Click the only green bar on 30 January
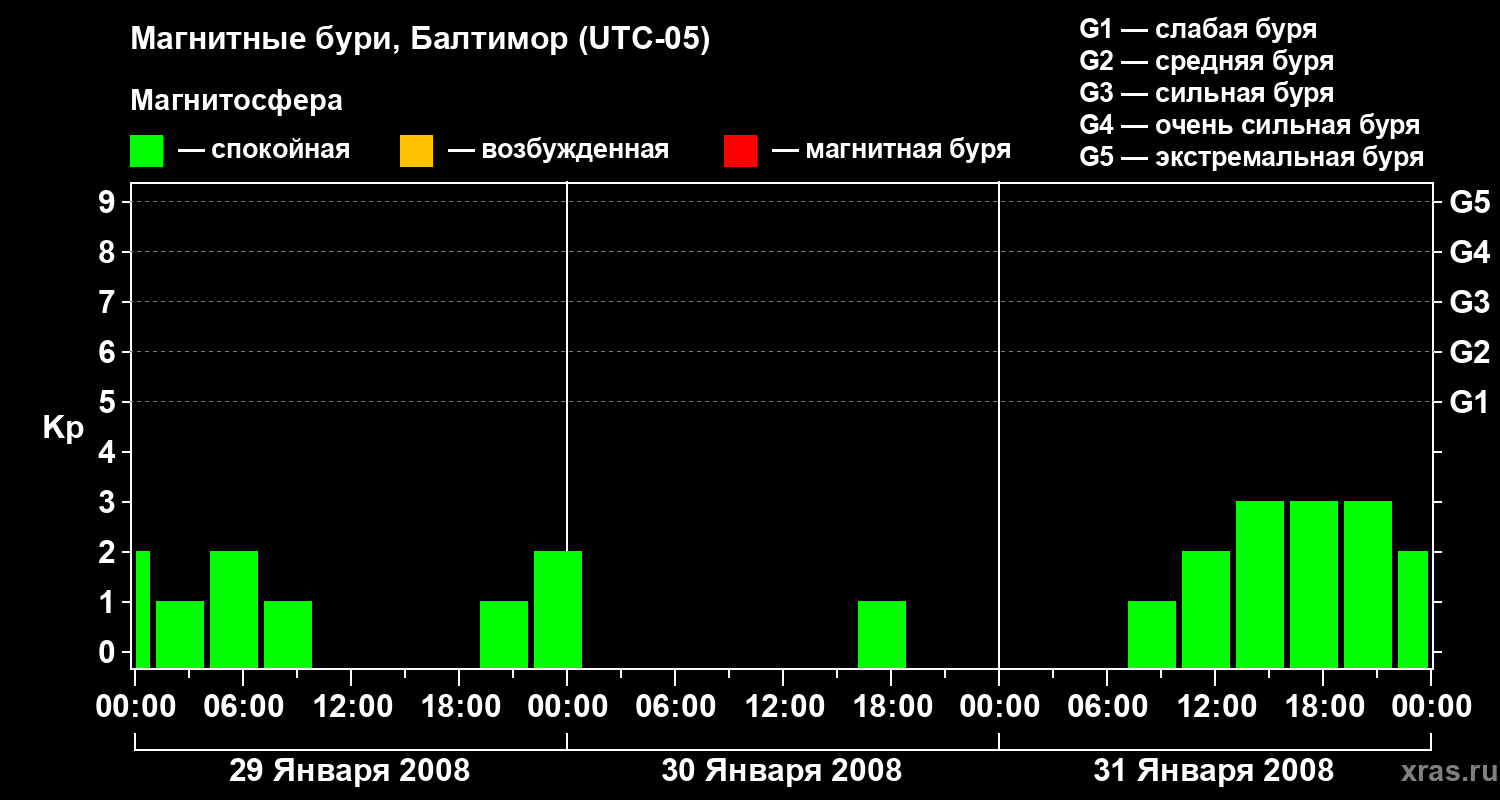Viewport: 1500px width, 800px height. point(882,634)
